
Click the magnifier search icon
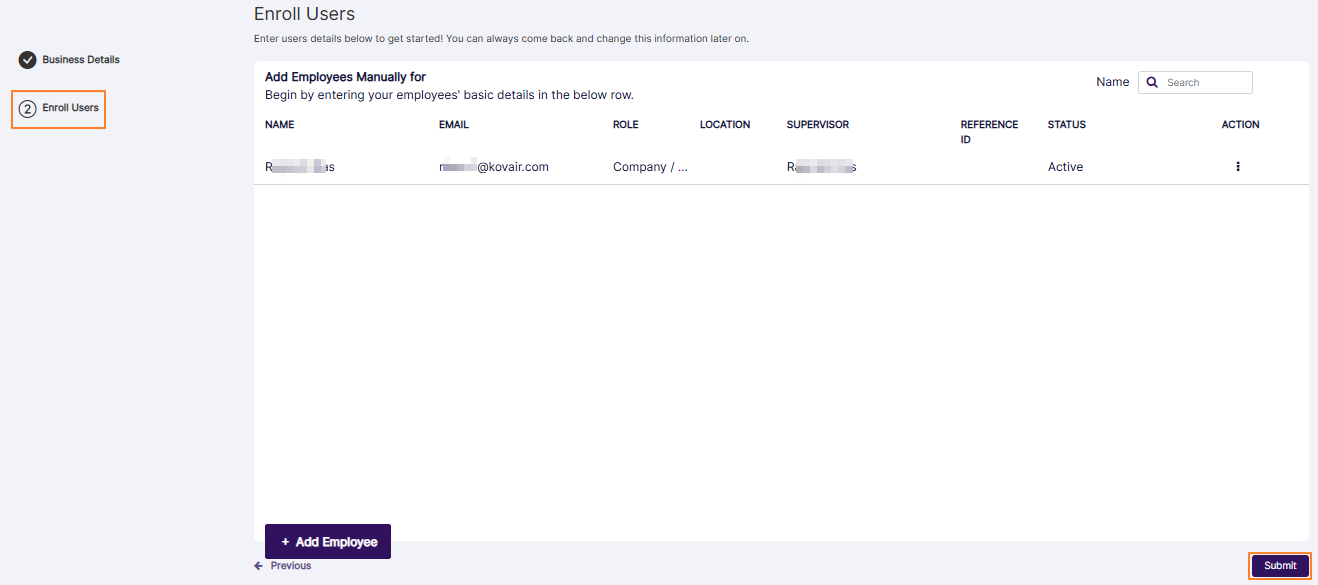point(1152,82)
